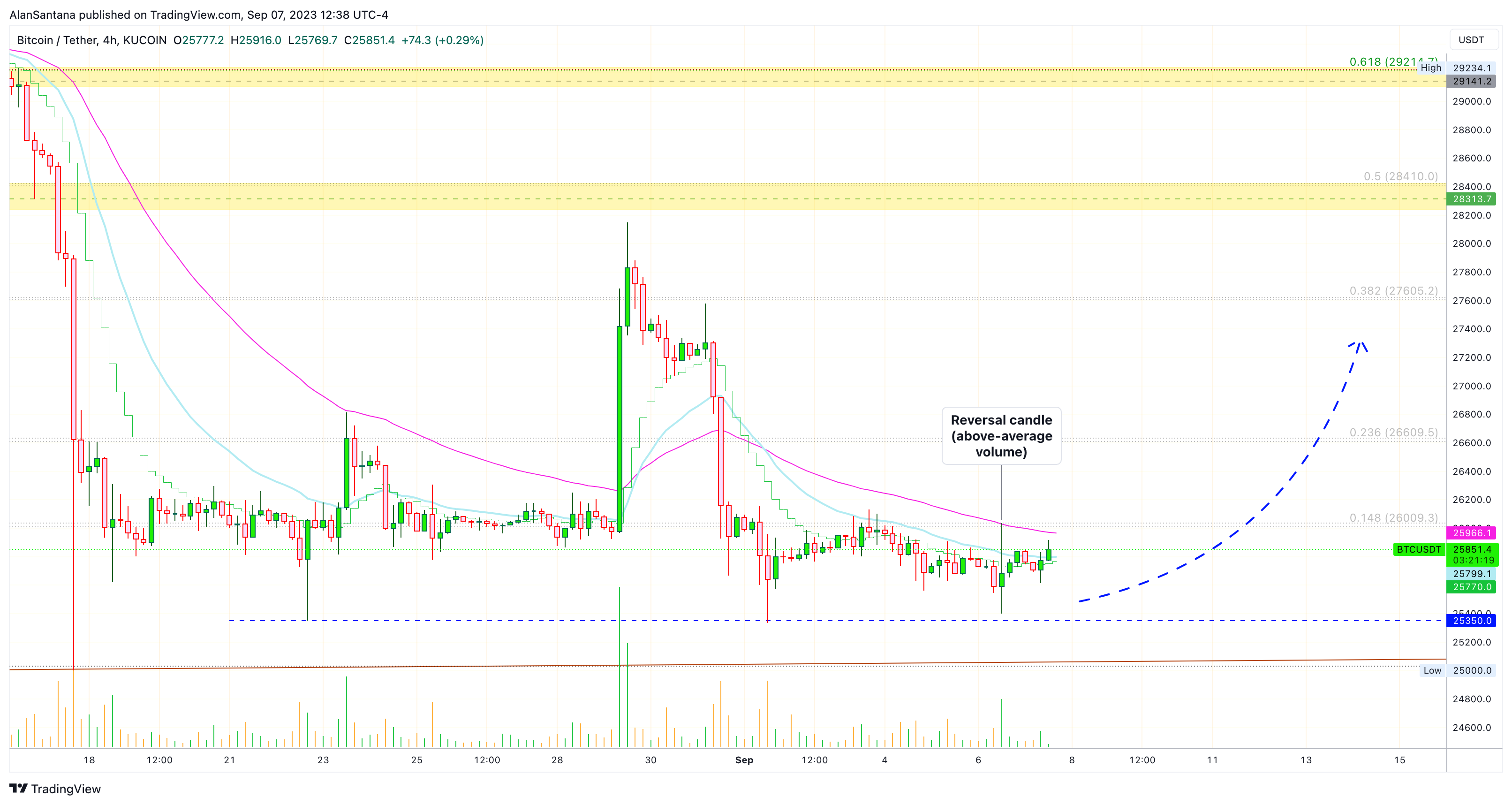Click the '28' date on the time axis

(557, 760)
